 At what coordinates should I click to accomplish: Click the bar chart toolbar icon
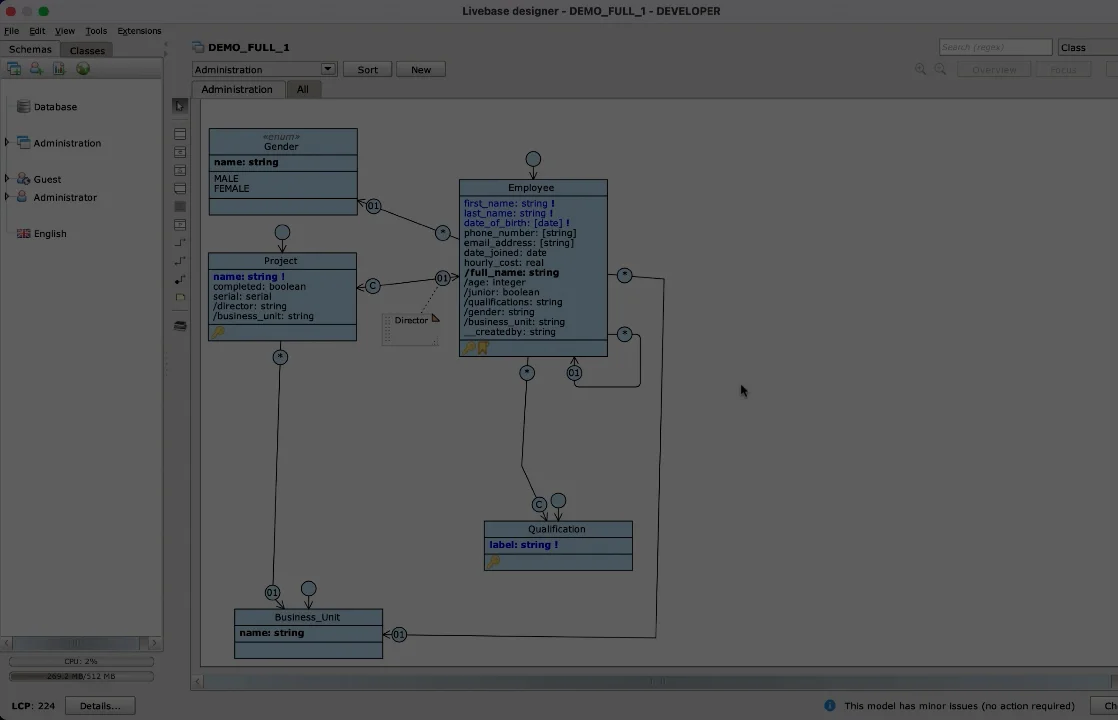point(59,68)
